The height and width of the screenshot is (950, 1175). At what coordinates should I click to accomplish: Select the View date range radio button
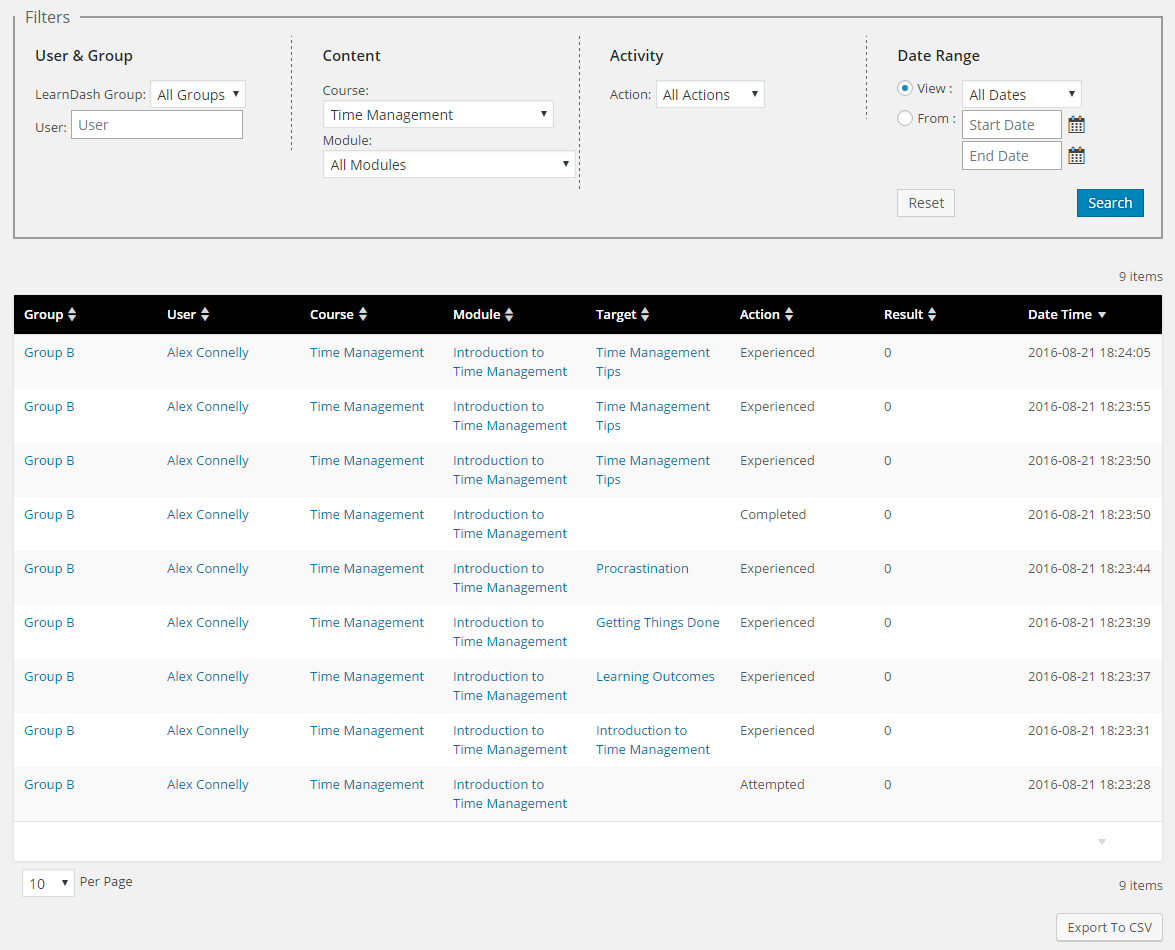(905, 88)
